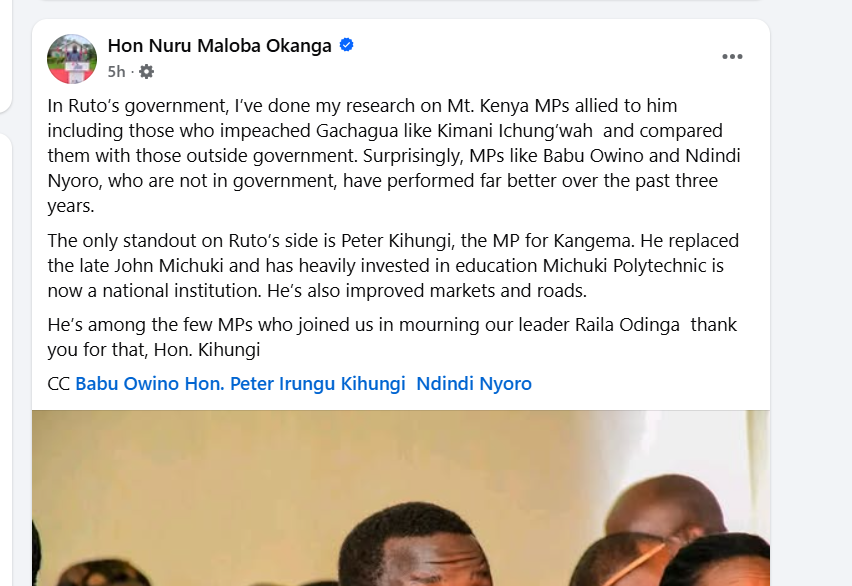Open the post's attached photo
Viewport: 852px width, 586px height.
pyautogui.click(x=400, y=500)
